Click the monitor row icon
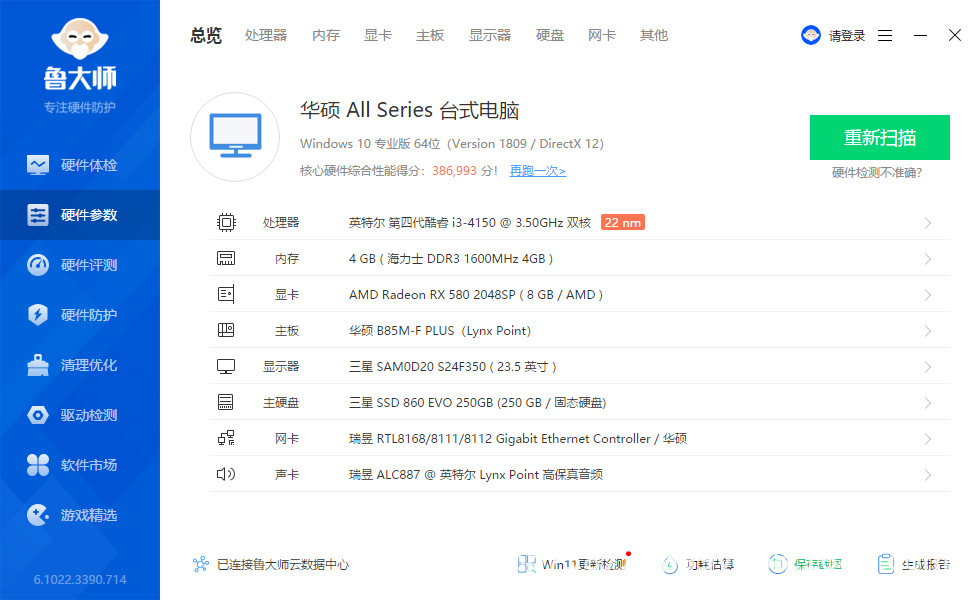The image size is (980, 600). pyautogui.click(x=226, y=366)
